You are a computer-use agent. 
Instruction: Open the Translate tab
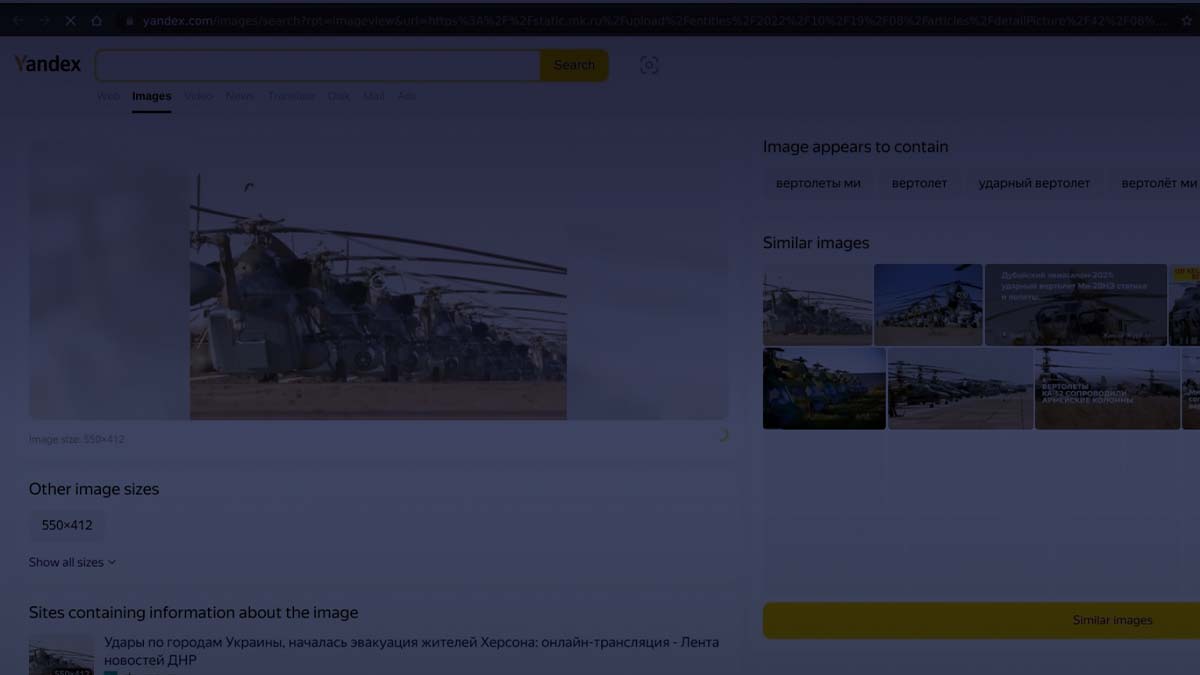tap(291, 96)
